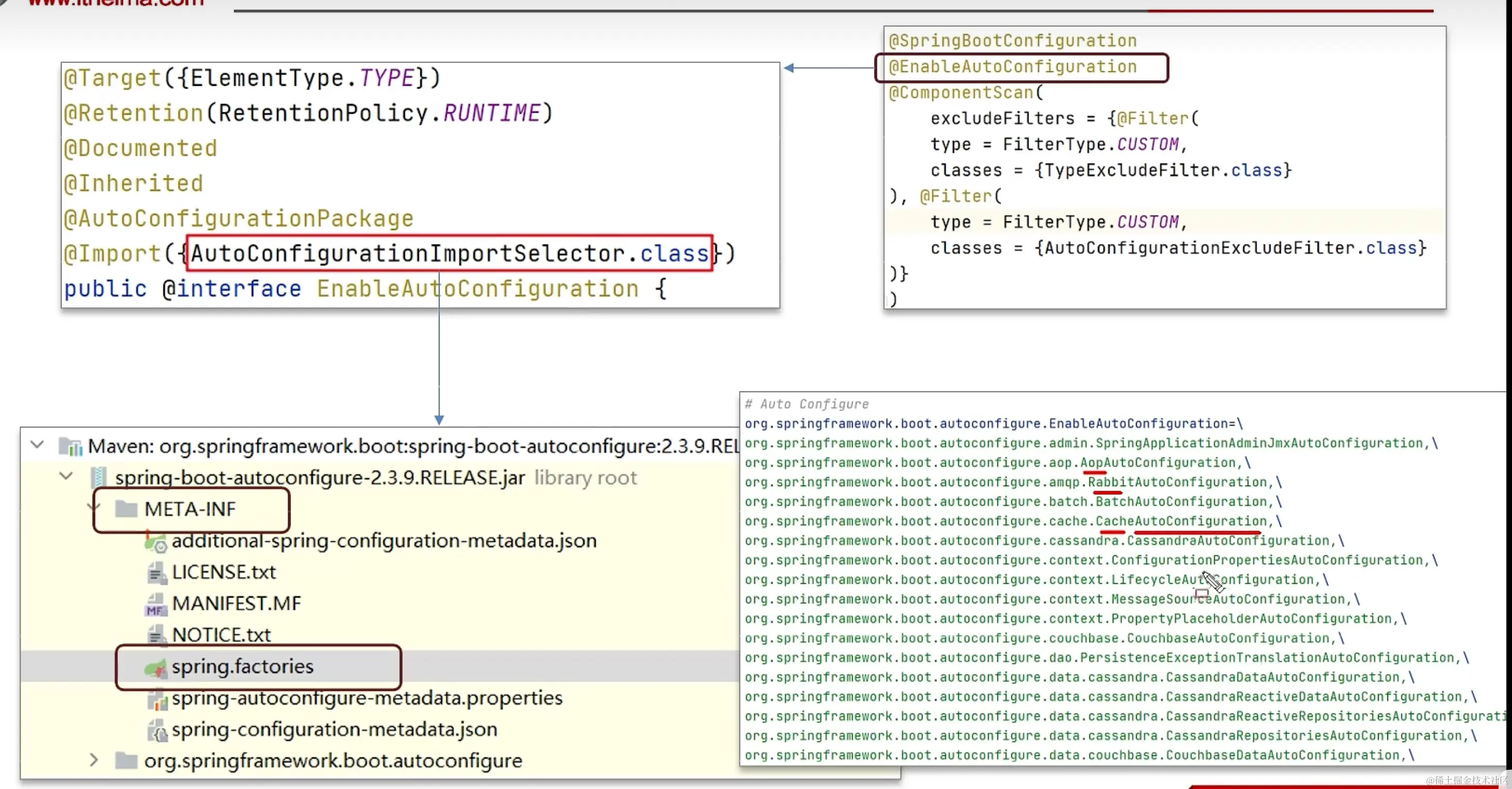
Task: Collapse the Maven spring-boot-autoconfigure library node
Action: 37,445
